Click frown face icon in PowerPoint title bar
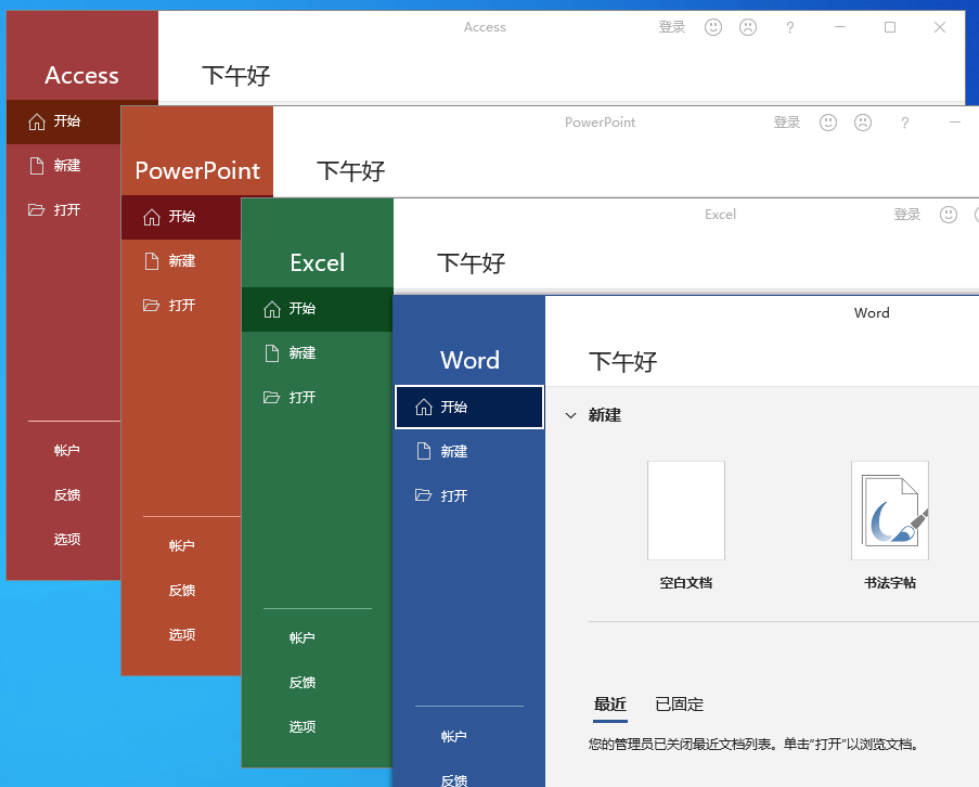This screenshot has height=787, width=979. click(x=863, y=122)
